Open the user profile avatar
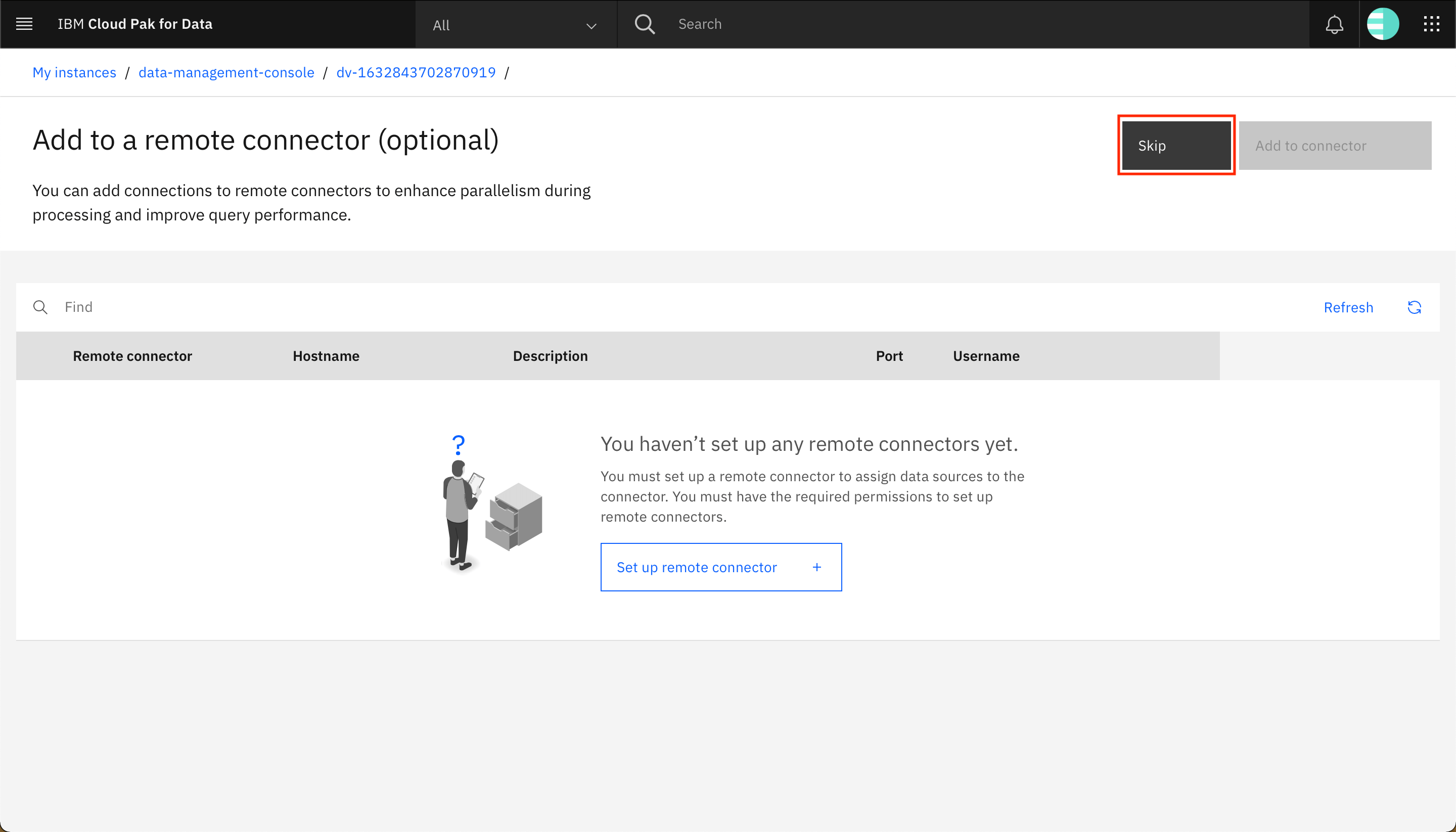The width and height of the screenshot is (1456, 832). point(1382,24)
